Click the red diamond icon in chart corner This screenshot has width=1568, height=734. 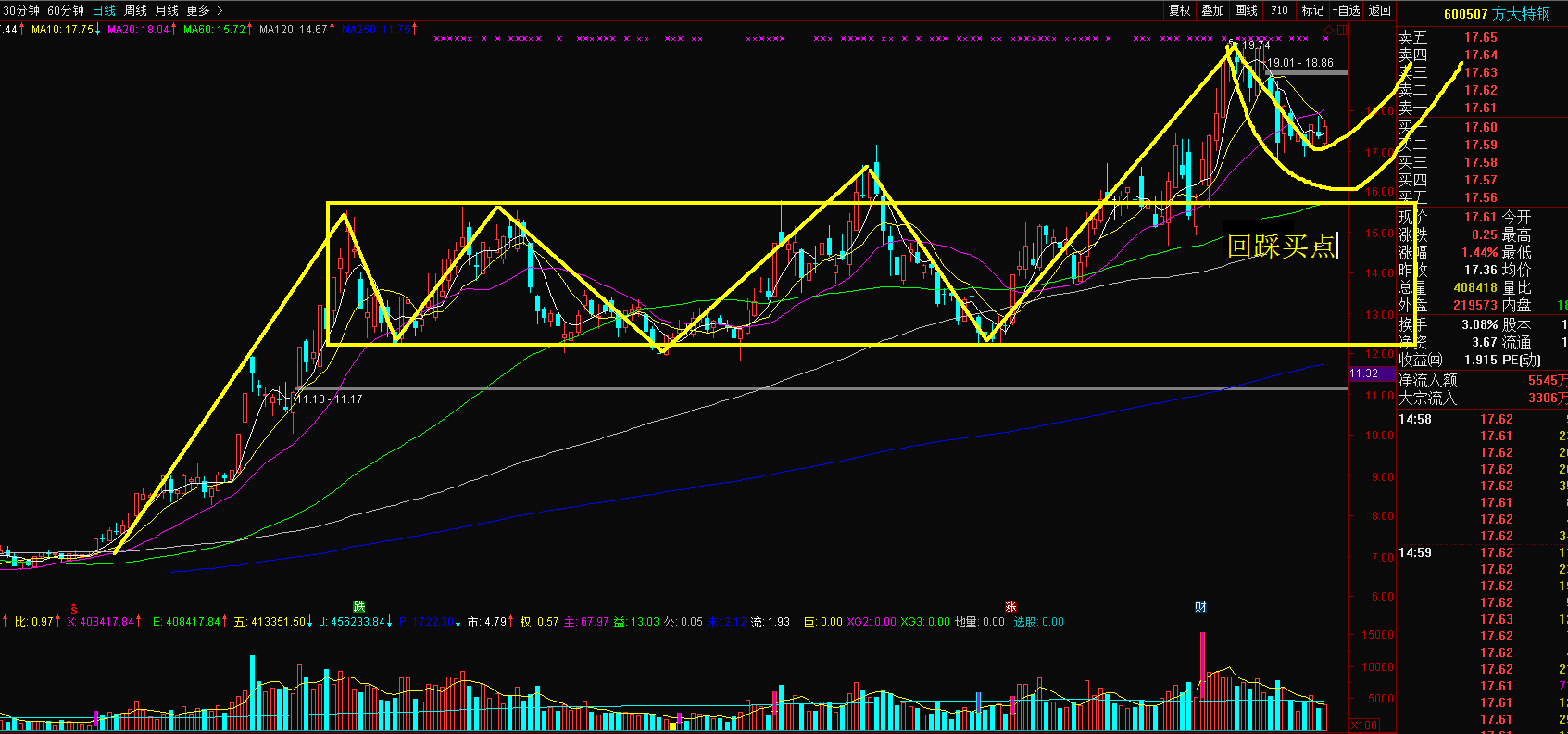tap(1328, 30)
